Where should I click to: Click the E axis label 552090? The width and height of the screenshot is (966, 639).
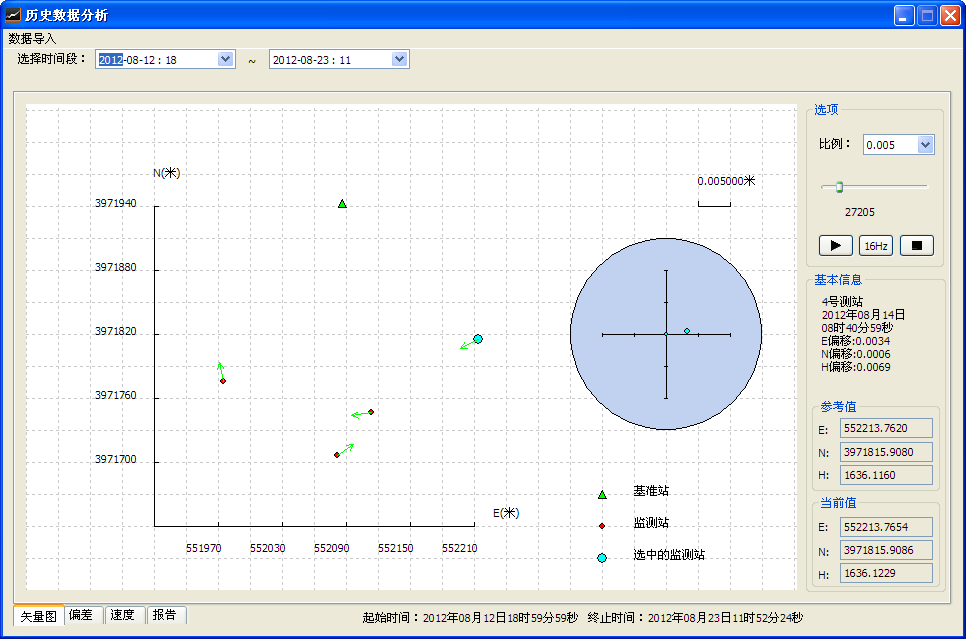[x=331, y=548]
